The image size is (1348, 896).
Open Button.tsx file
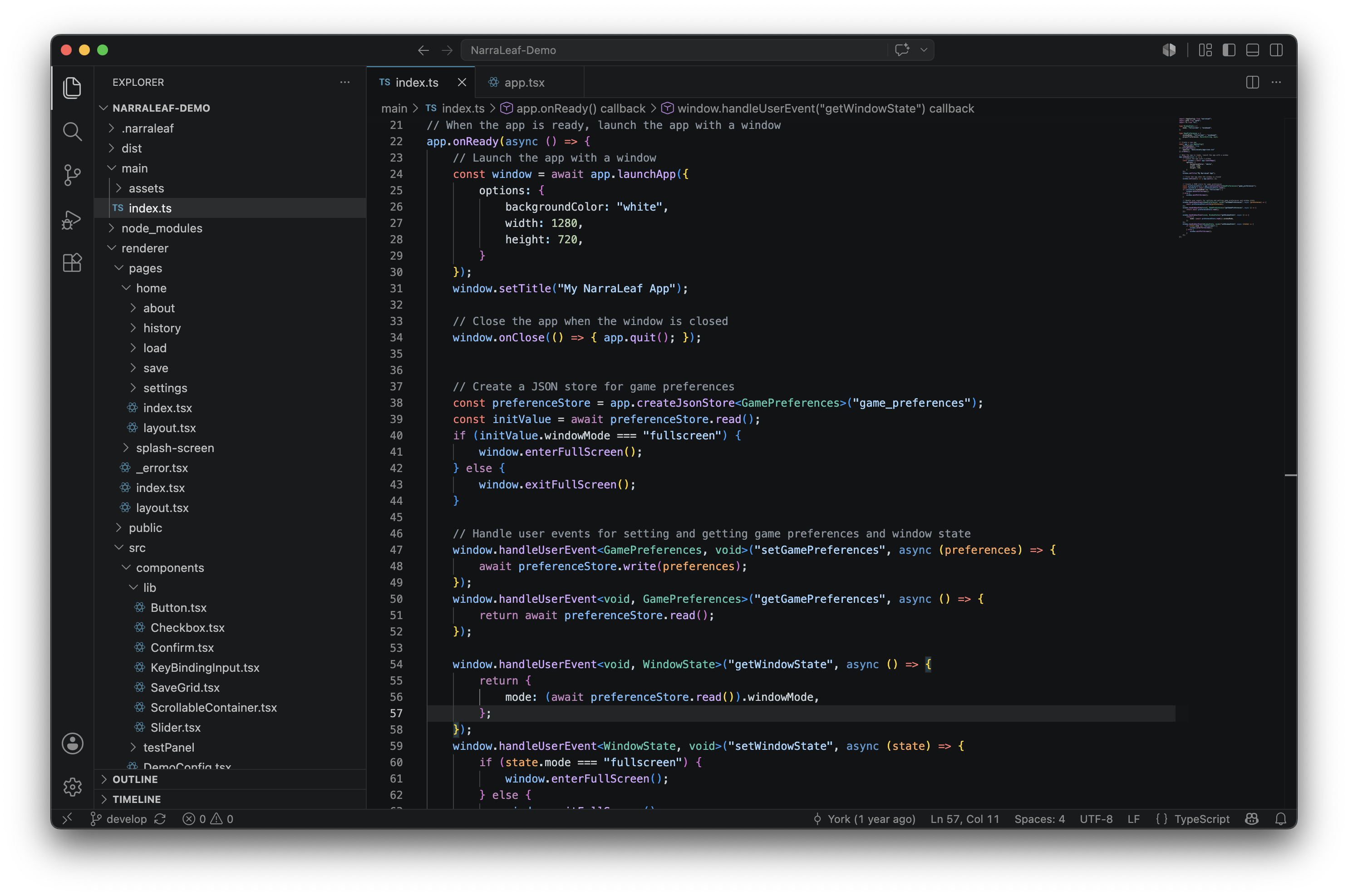[x=230, y=607]
